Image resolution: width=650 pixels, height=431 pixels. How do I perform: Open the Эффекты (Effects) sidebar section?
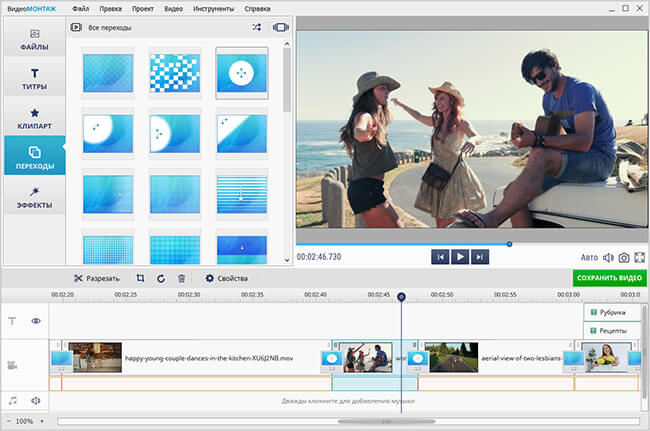click(x=34, y=196)
